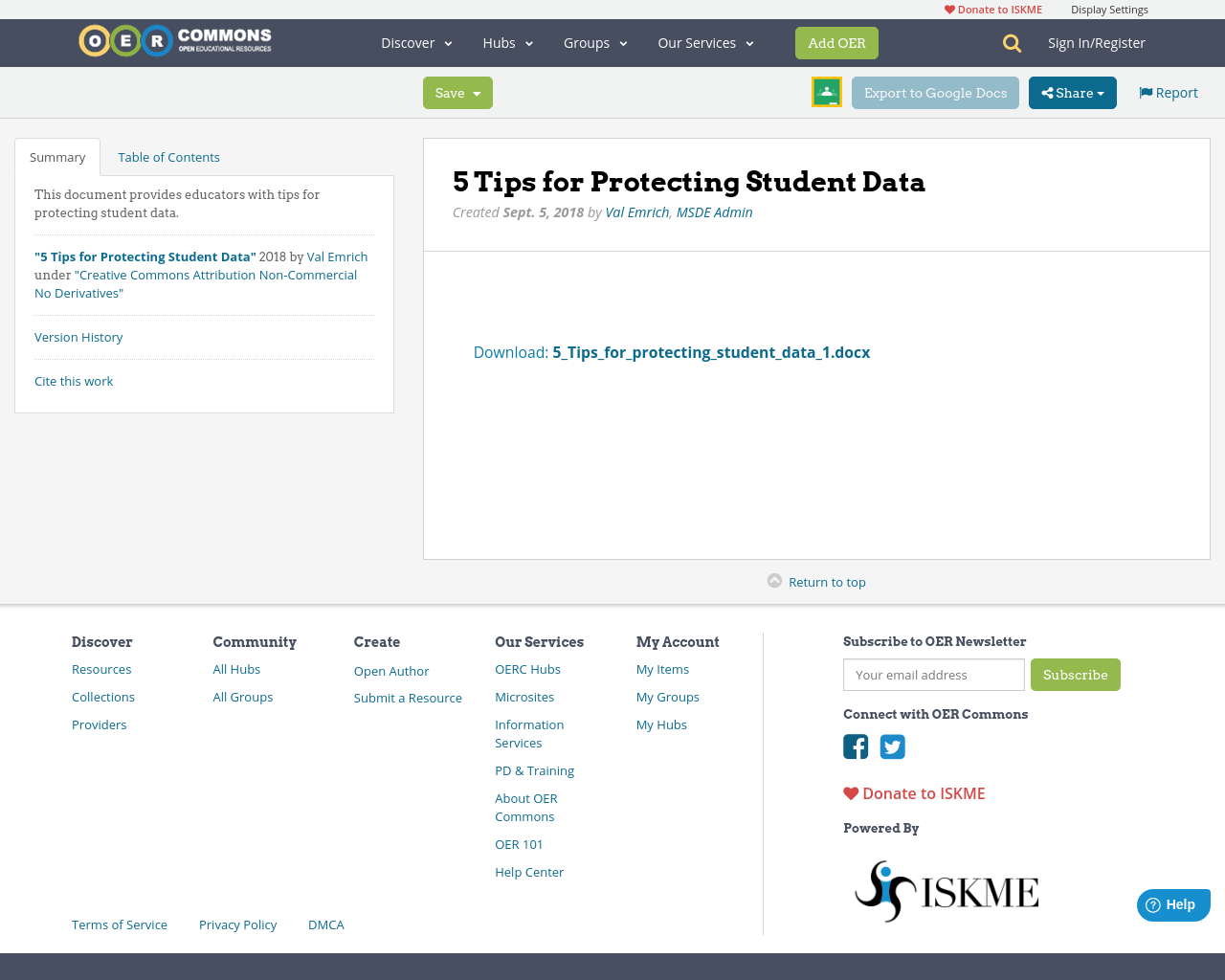The width and height of the screenshot is (1225, 980).
Task: Switch to the Table of Contents tab
Action: pos(168,156)
